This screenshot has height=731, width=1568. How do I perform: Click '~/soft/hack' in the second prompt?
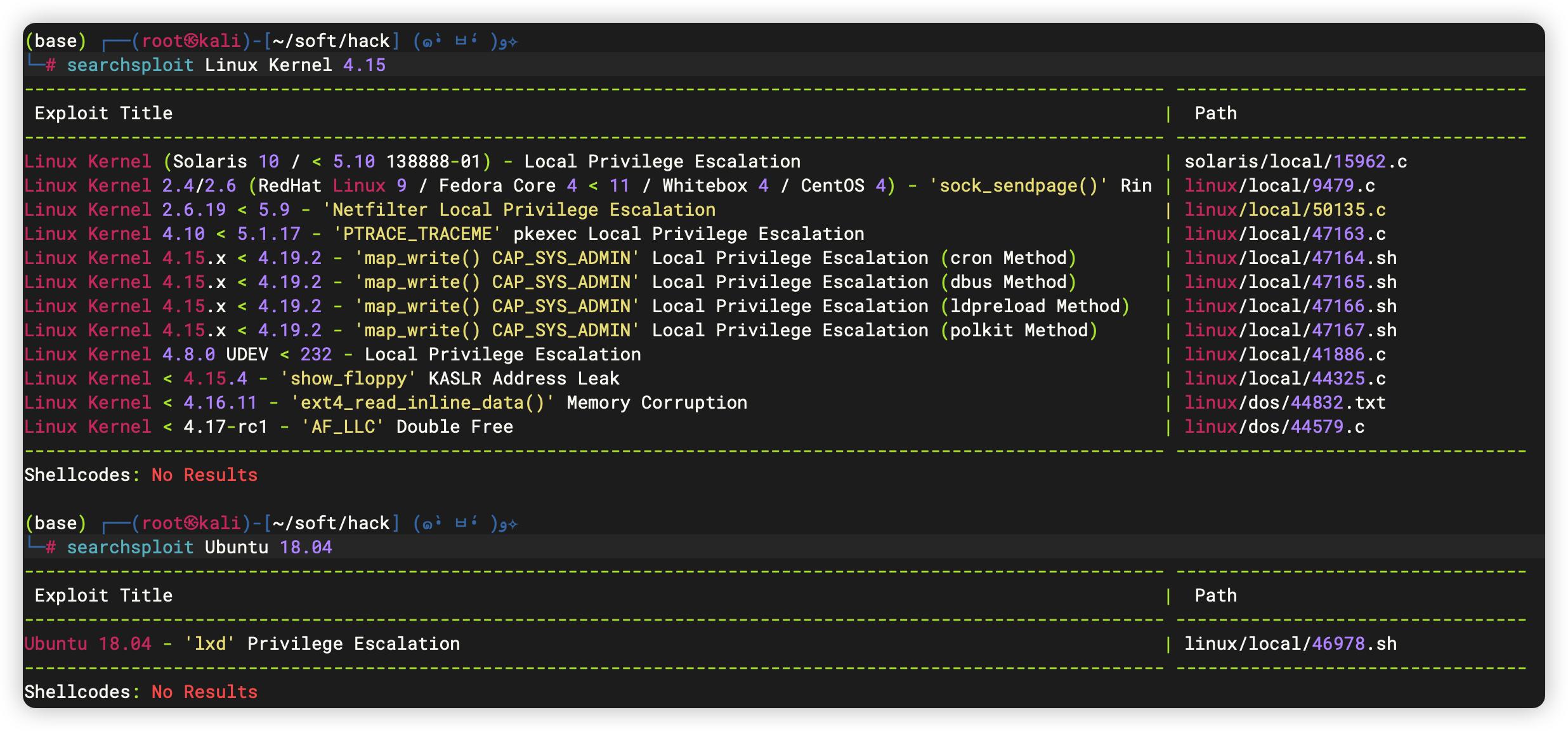(x=332, y=523)
